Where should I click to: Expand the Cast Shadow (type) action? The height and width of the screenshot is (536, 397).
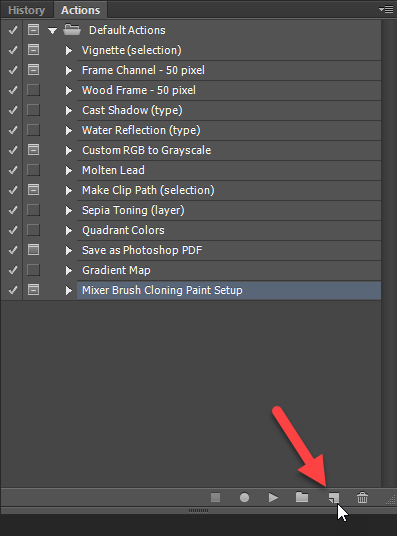click(x=69, y=110)
